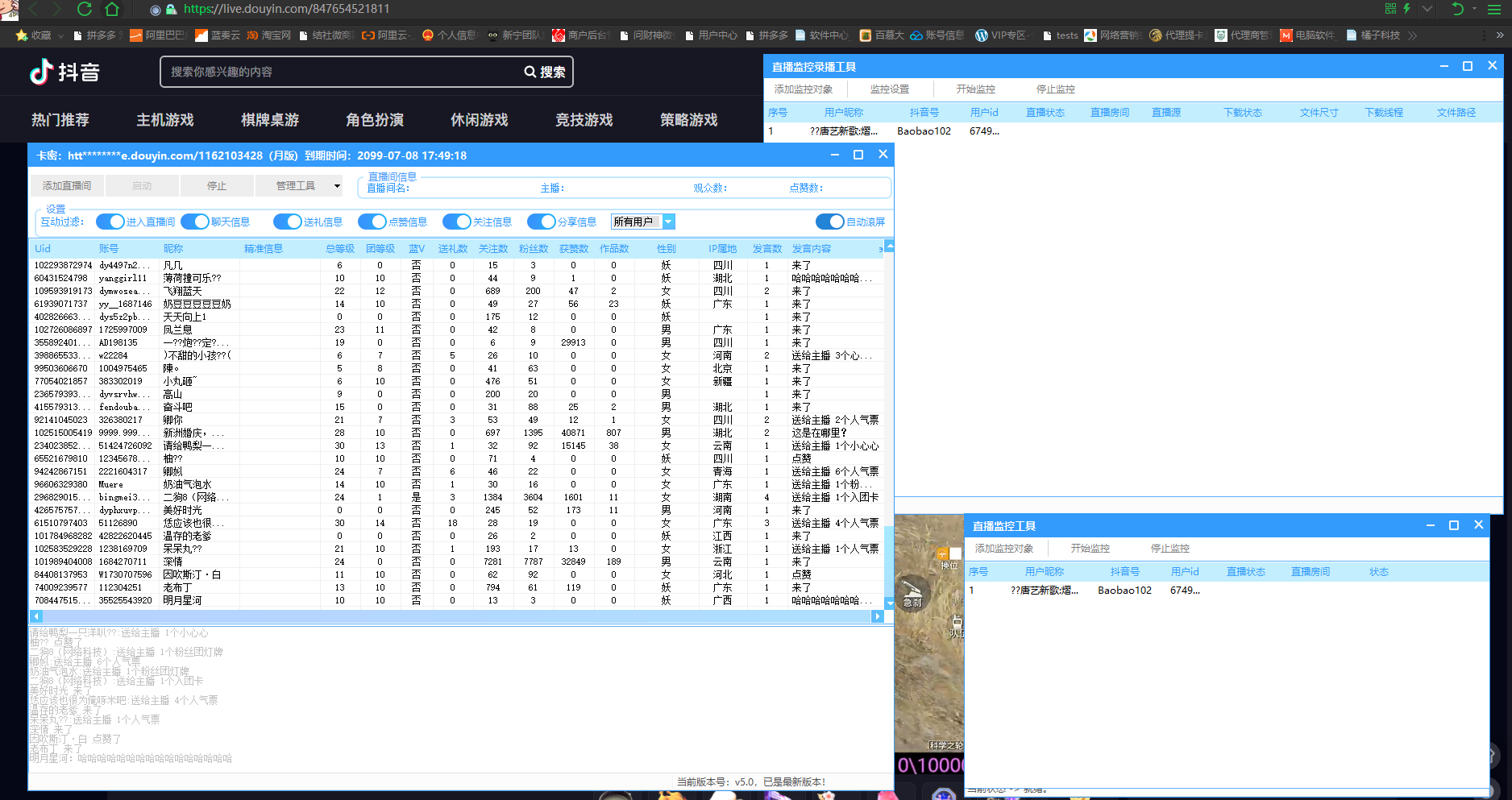Disable the 送礼信息 filter switch
This screenshot has width=1512, height=800.
click(287, 222)
